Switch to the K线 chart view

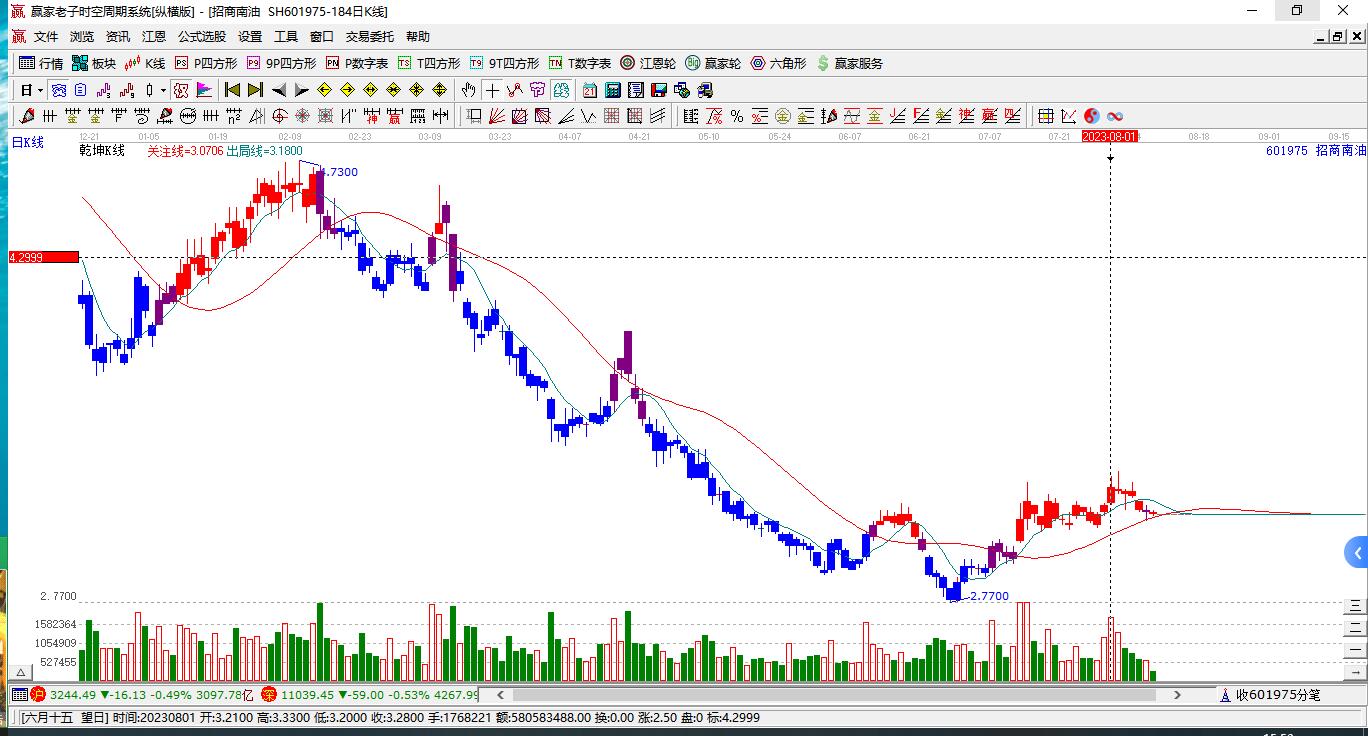[145, 63]
